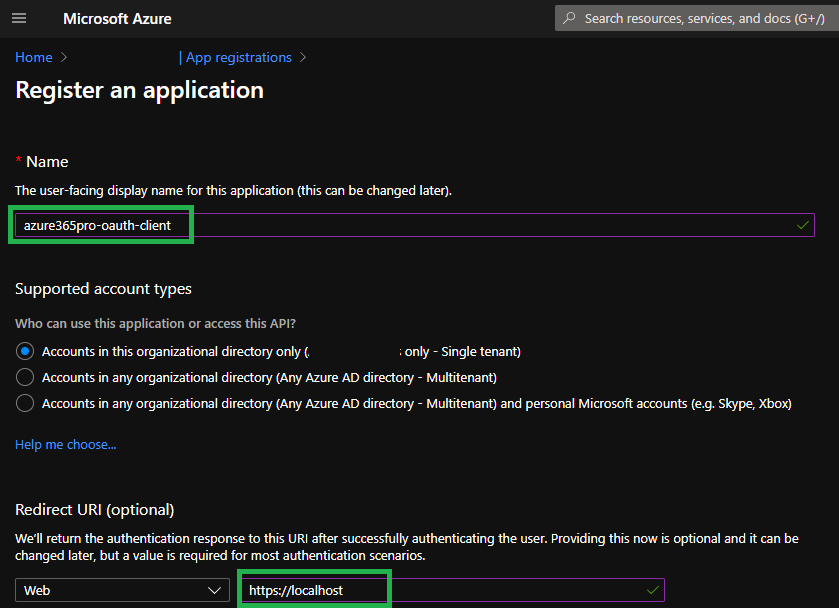Click chevron after Home breadcrumb
Viewport: 839px width, 608px height.
64,57
